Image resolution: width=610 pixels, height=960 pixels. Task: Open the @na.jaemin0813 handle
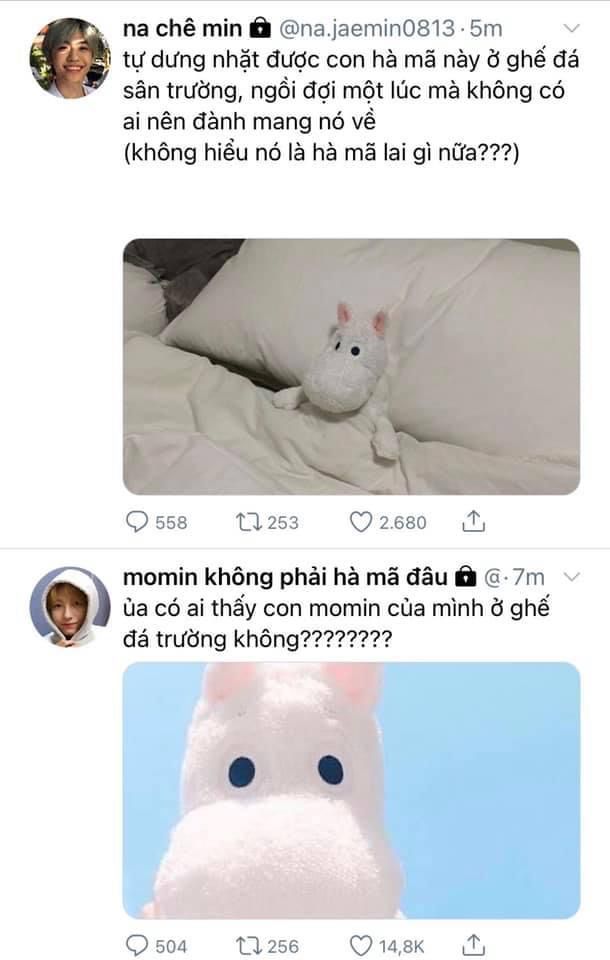click(x=367, y=28)
